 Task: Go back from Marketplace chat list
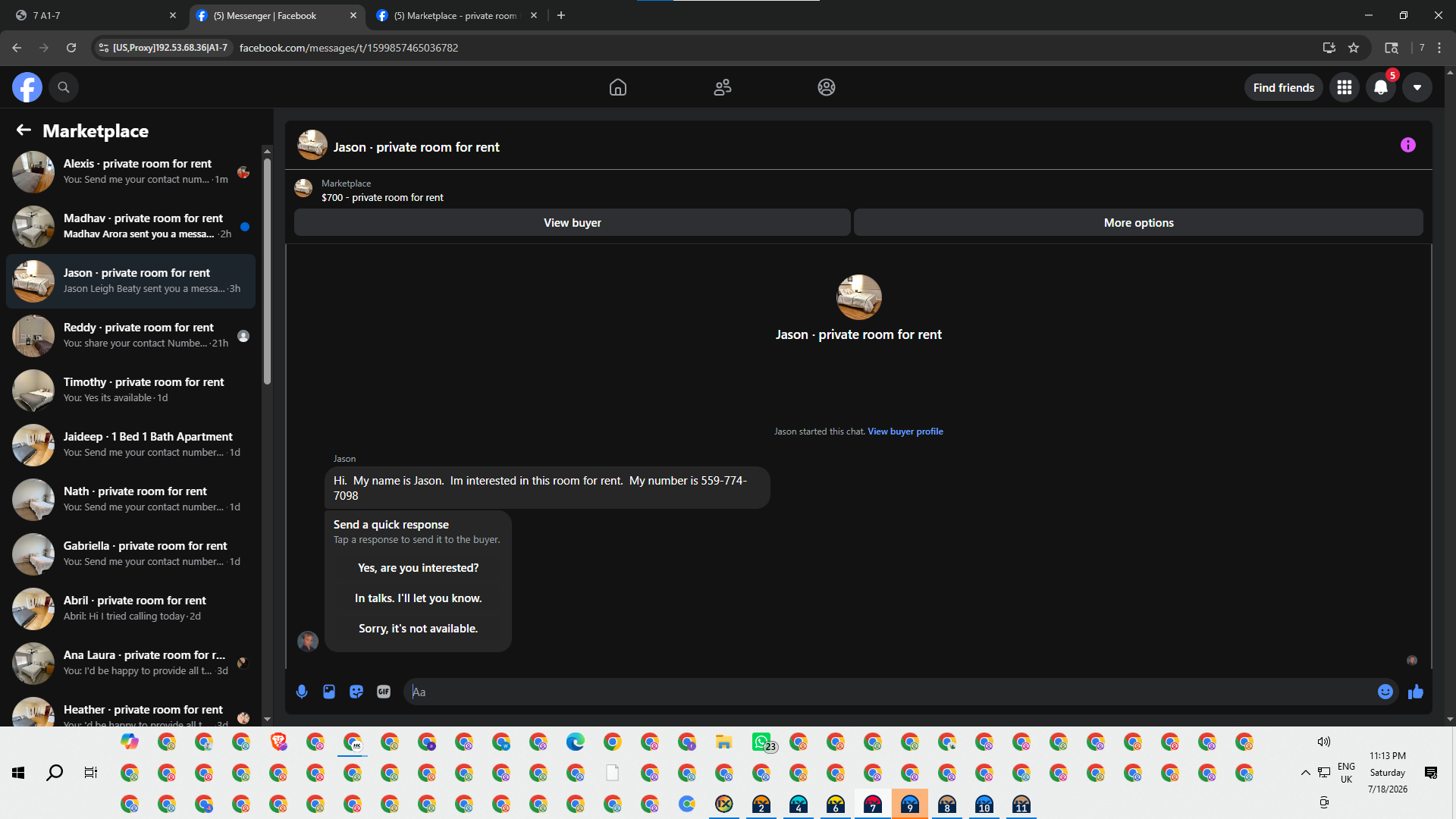point(24,130)
